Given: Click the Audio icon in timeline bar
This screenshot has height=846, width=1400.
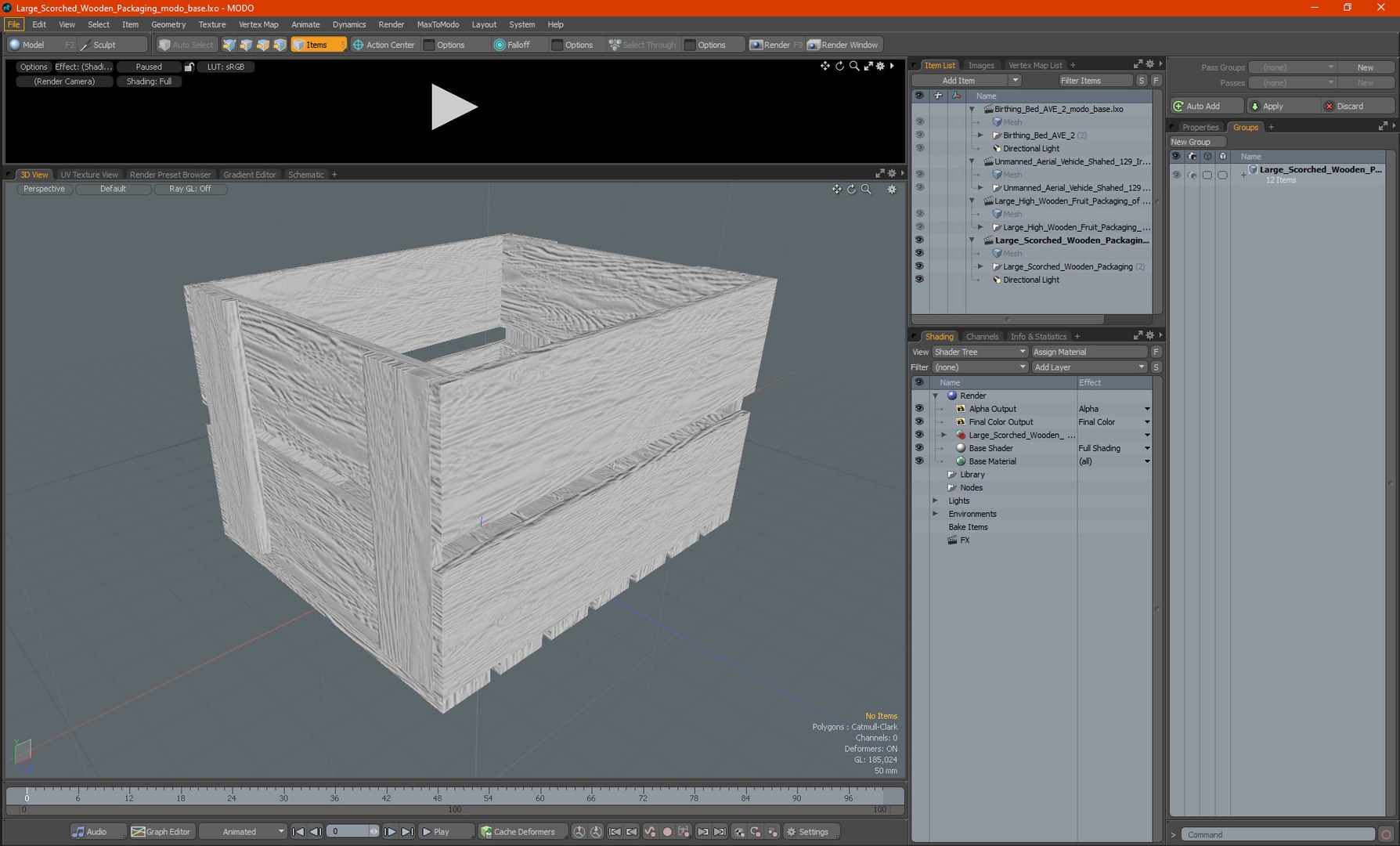Looking at the screenshot, I should pyautogui.click(x=78, y=832).
